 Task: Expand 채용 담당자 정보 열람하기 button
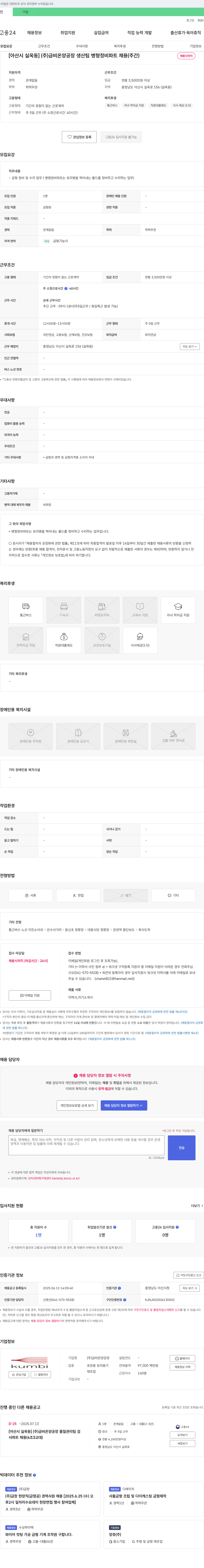(124, 1105)
